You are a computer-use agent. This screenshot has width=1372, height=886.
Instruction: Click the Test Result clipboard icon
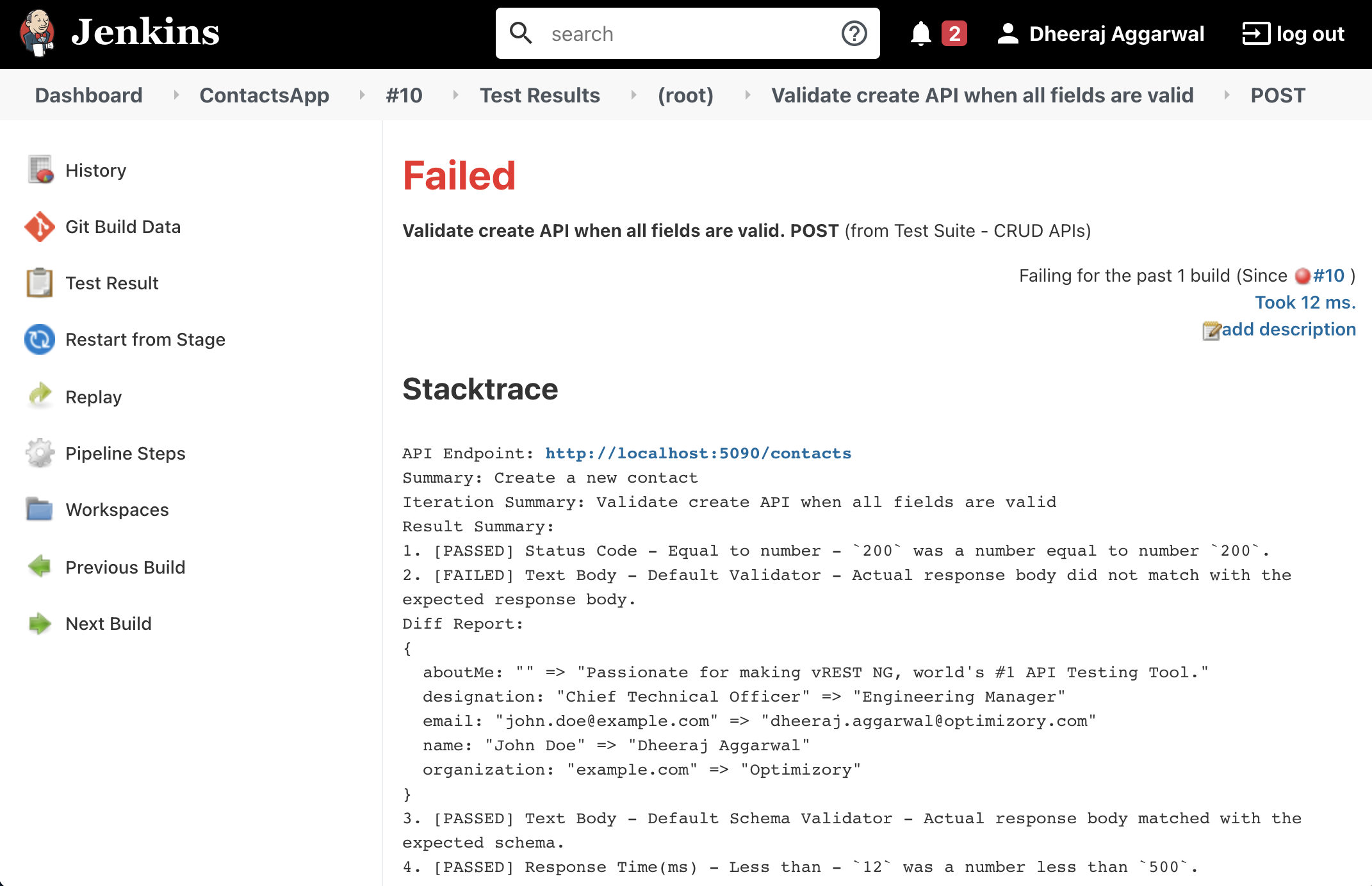pyautogui.click(x=40, y=283)
